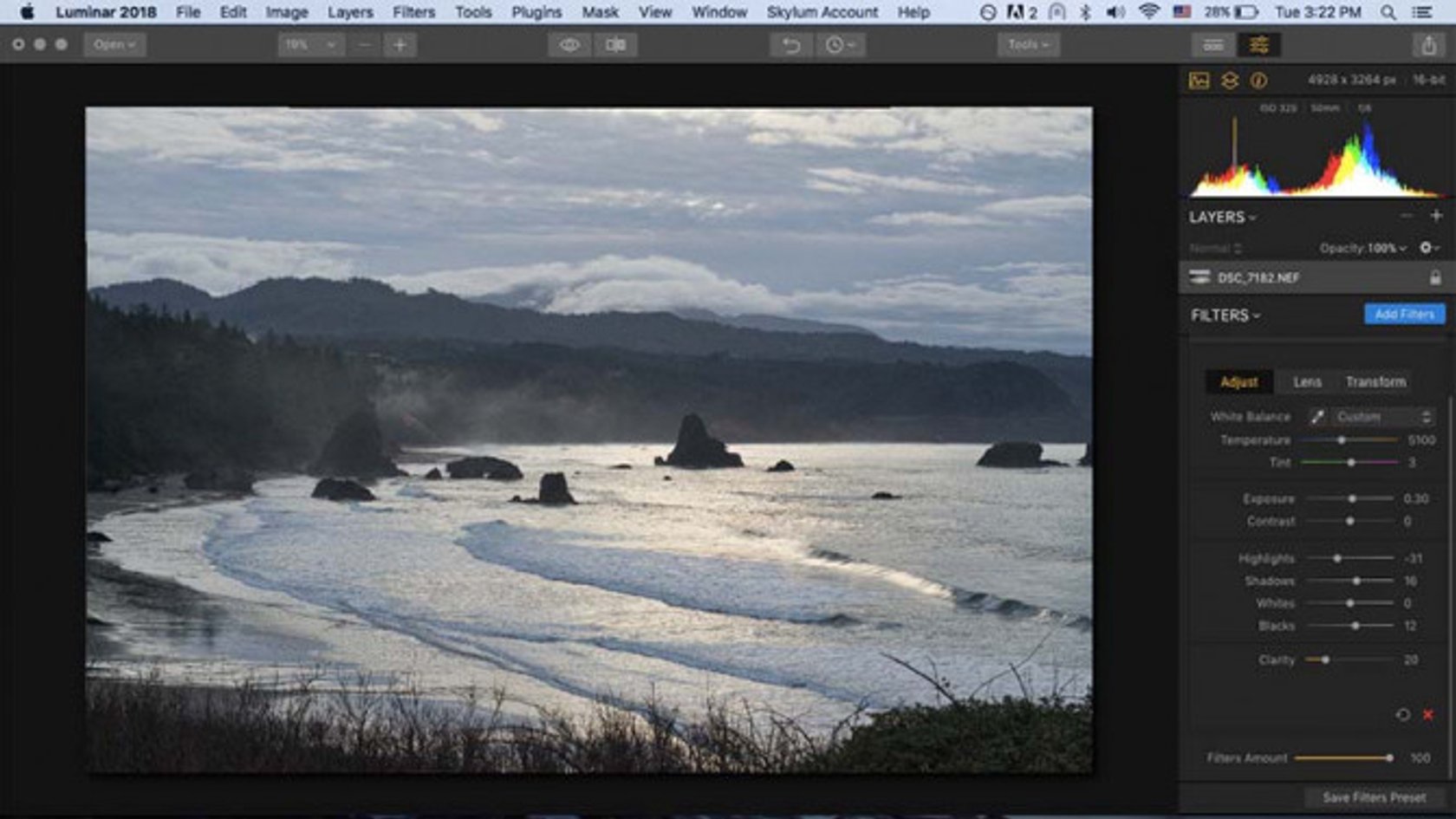The width and height of the screenshot is (1456, 819).
Task: Switch to the Transform tab
Action: (1375, 381)
